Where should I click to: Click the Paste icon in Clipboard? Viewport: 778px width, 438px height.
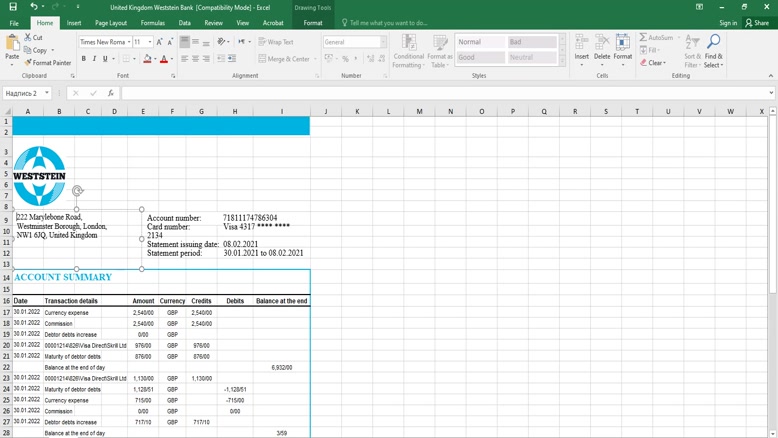point(12,45)
